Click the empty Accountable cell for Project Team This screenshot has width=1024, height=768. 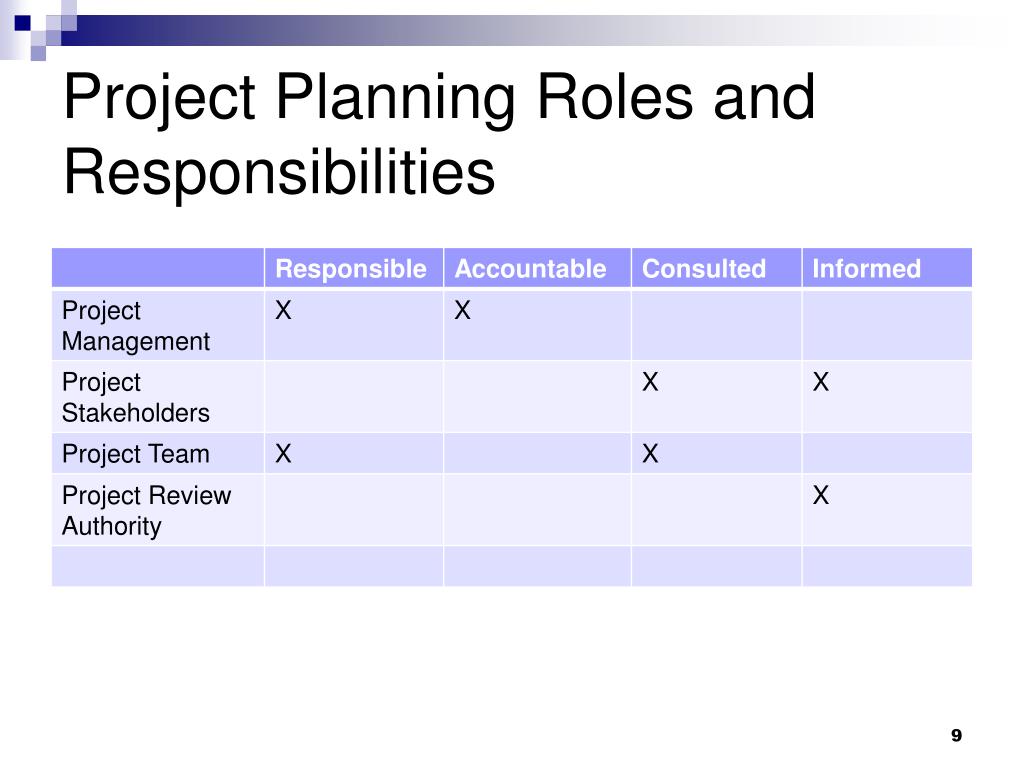click(x=537, y=453)
